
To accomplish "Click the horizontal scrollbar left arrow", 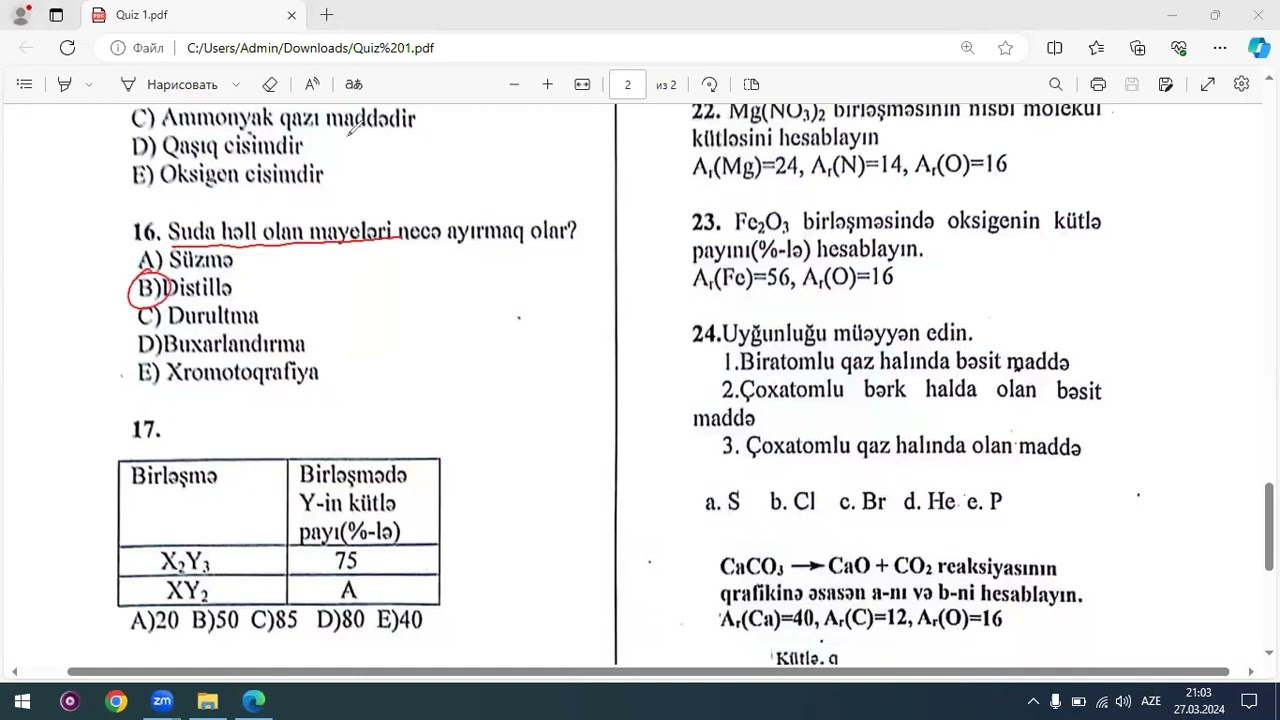I will (x=13, y=672).
